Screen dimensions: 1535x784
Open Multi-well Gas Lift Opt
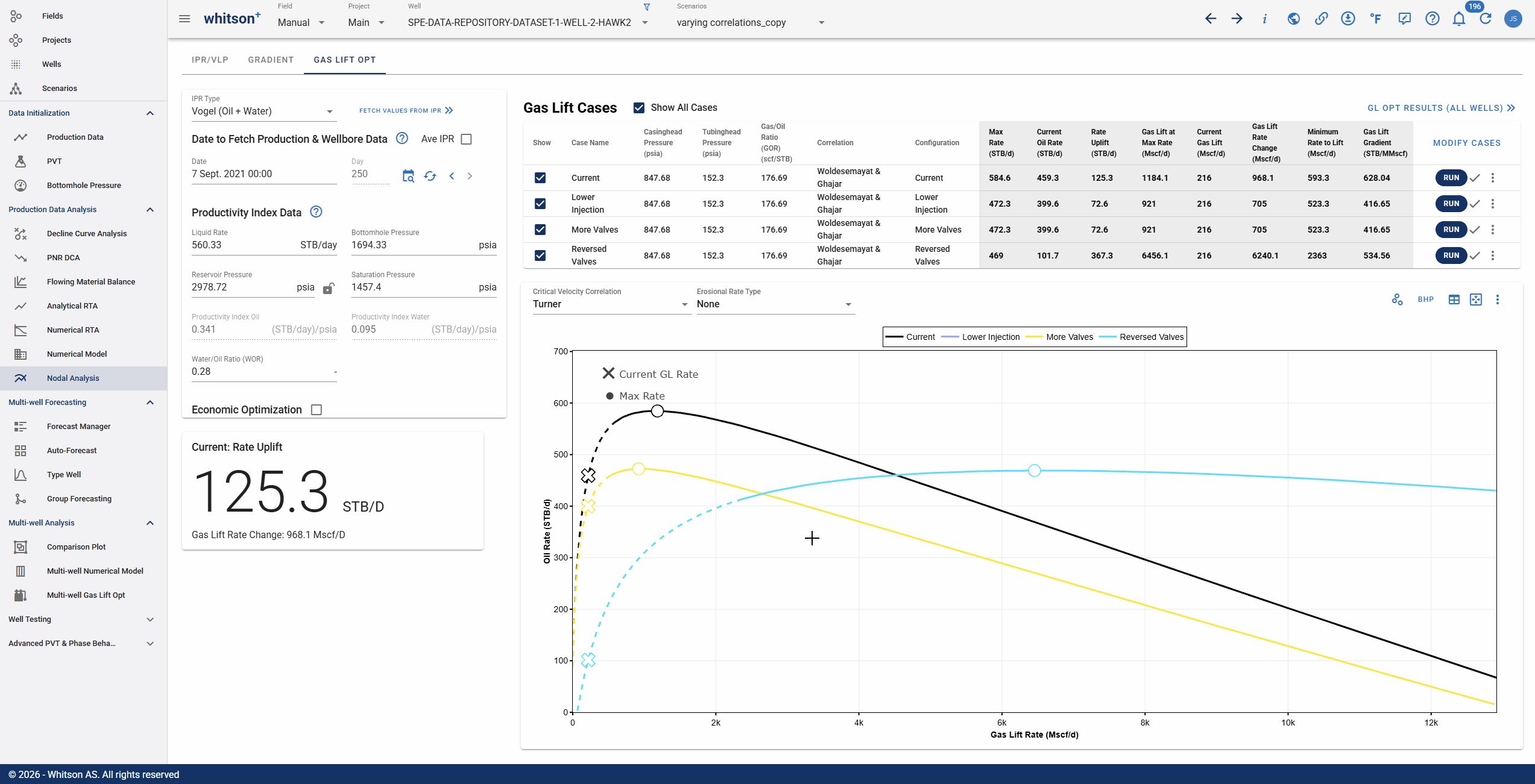click(x=83, y=595)
